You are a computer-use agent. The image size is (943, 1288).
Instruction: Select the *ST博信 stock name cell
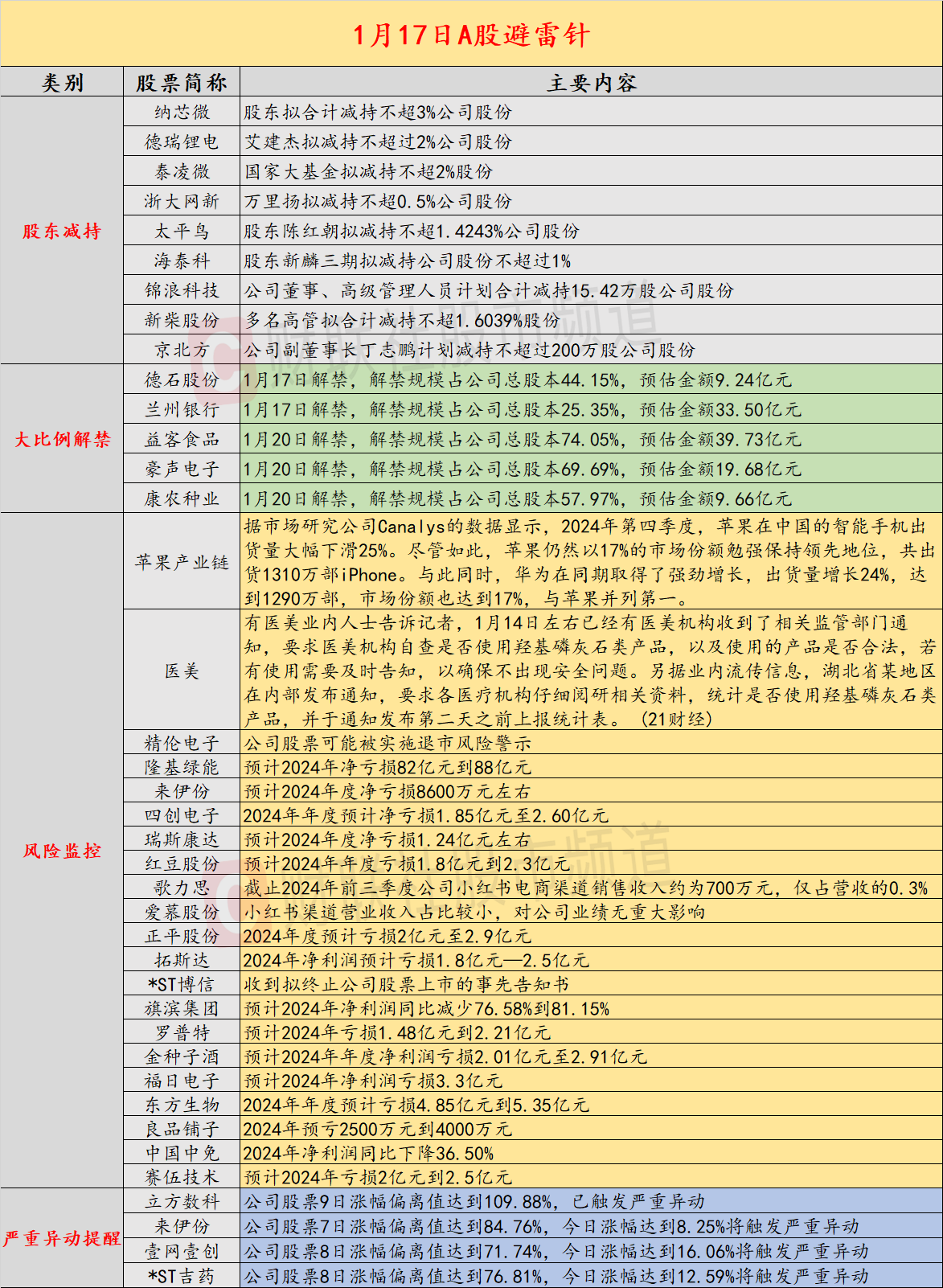coord(182,984)
